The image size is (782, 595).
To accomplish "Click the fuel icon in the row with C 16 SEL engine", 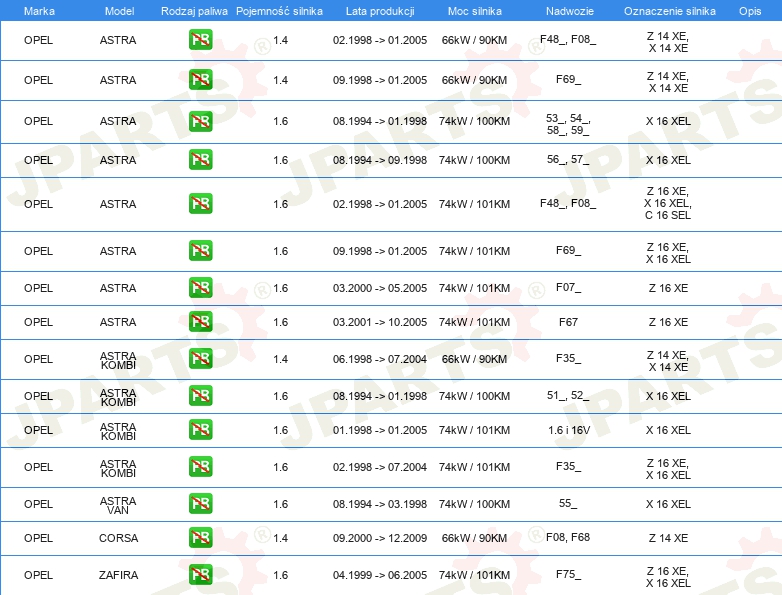I will click(200, 203).
